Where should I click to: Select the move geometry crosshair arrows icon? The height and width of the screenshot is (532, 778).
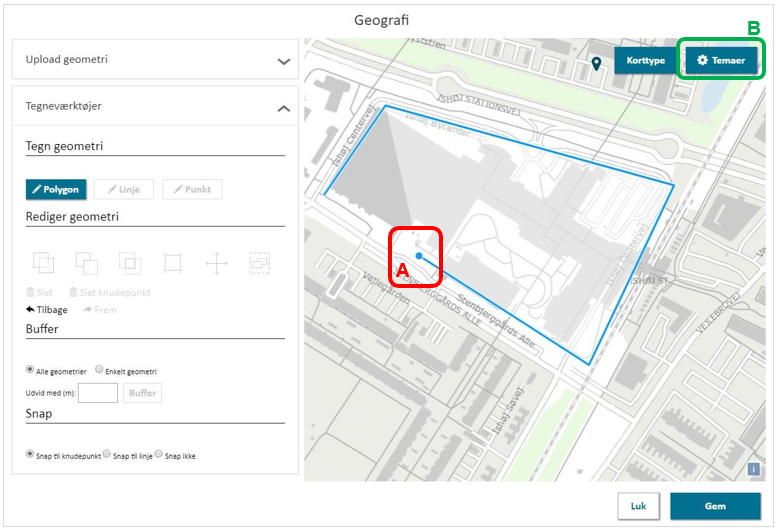click(216, 263)
